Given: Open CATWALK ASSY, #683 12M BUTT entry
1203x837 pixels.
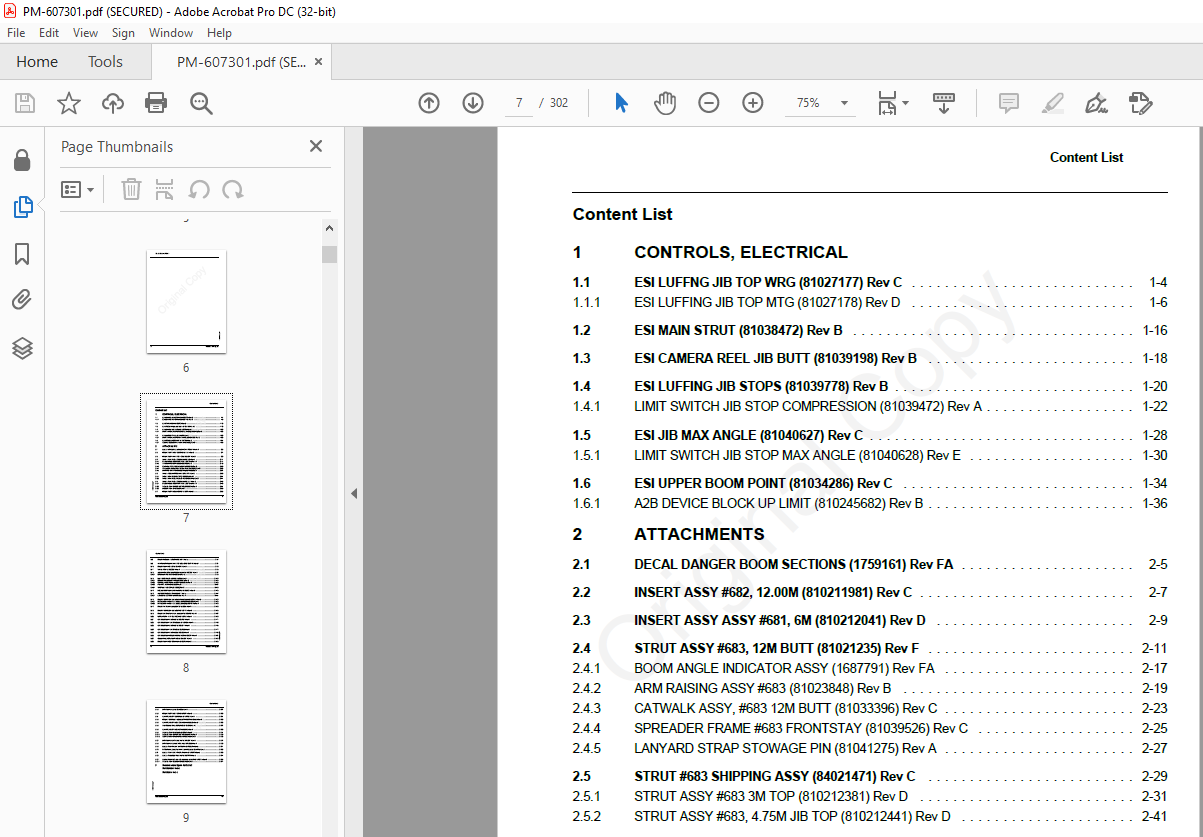Looking at the screenshot, I should tap(786, 708).
